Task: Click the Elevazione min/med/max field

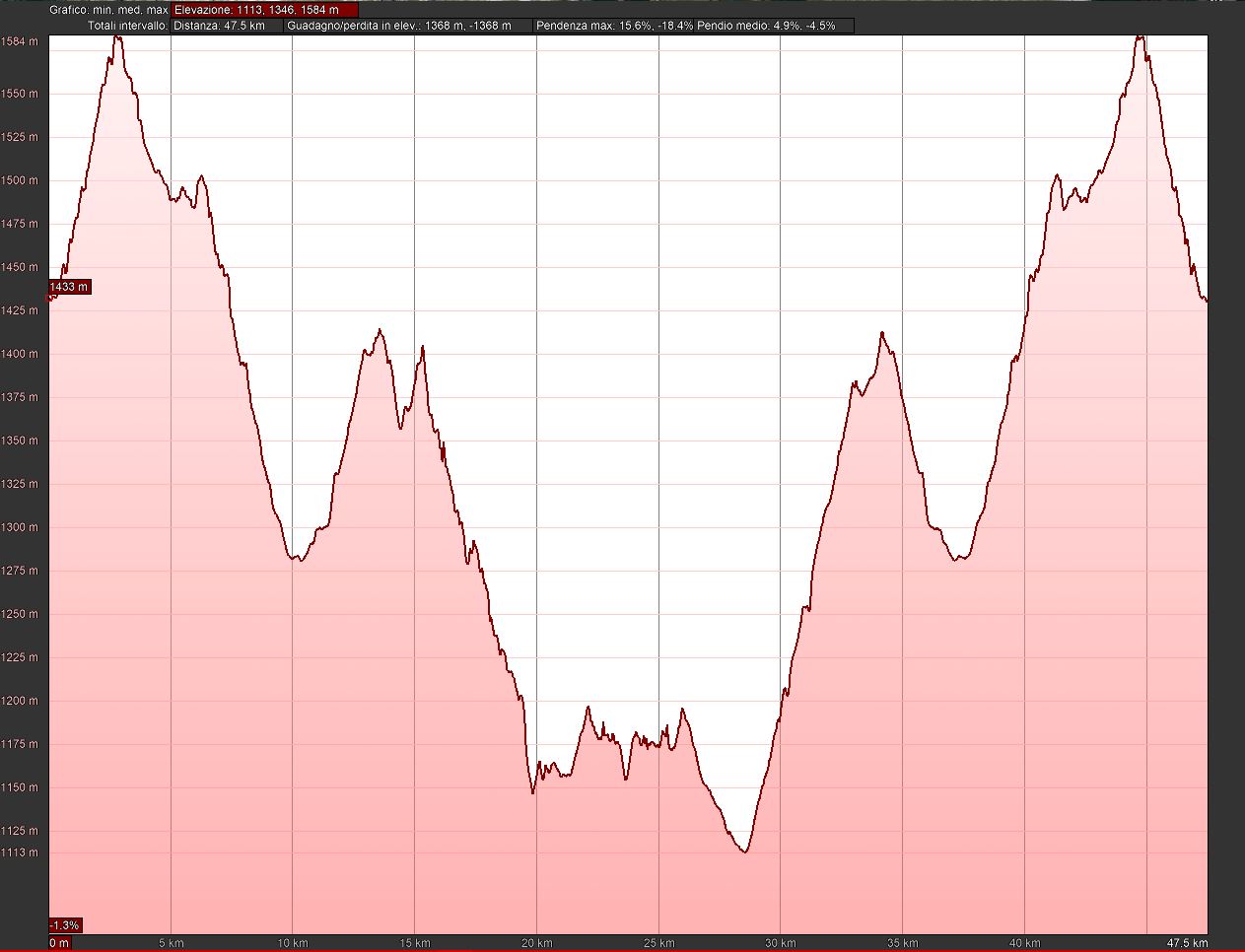Action: tap(263, 10)
